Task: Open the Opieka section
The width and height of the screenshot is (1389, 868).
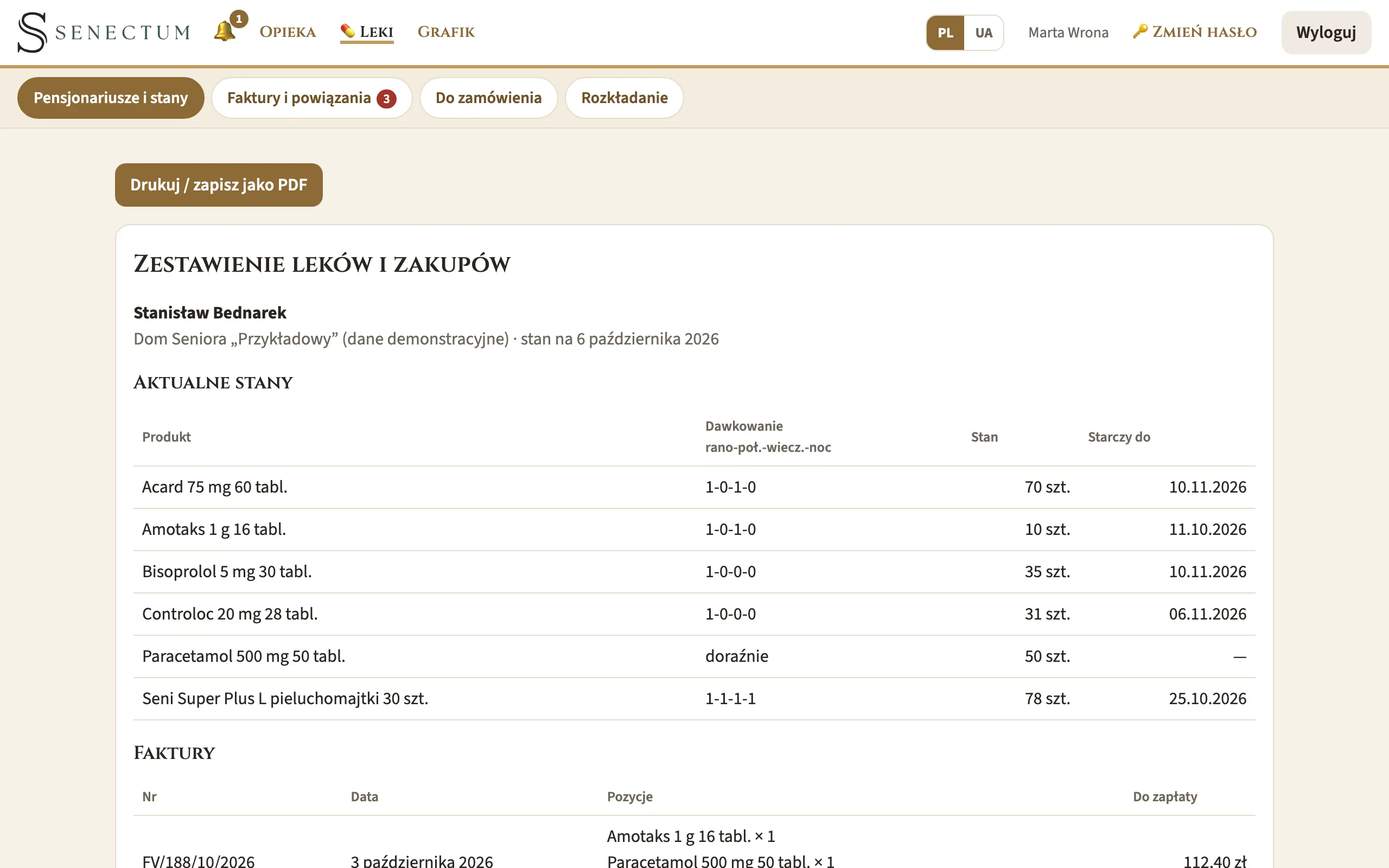Action: pyautogui.click(x=288, y=32)
